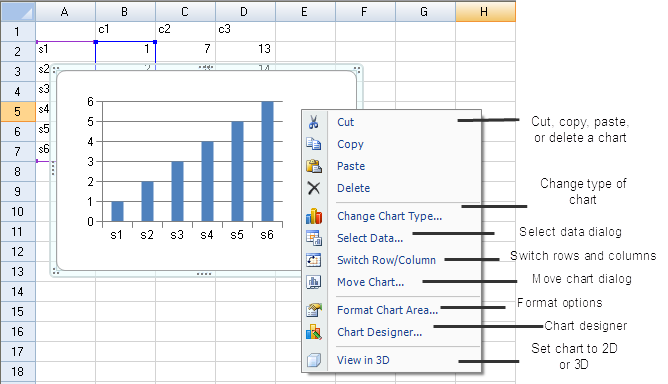Click cell containing c3
Image resolution: width=668 pixels, height=384 pixels.
click(x=245, y=32)
